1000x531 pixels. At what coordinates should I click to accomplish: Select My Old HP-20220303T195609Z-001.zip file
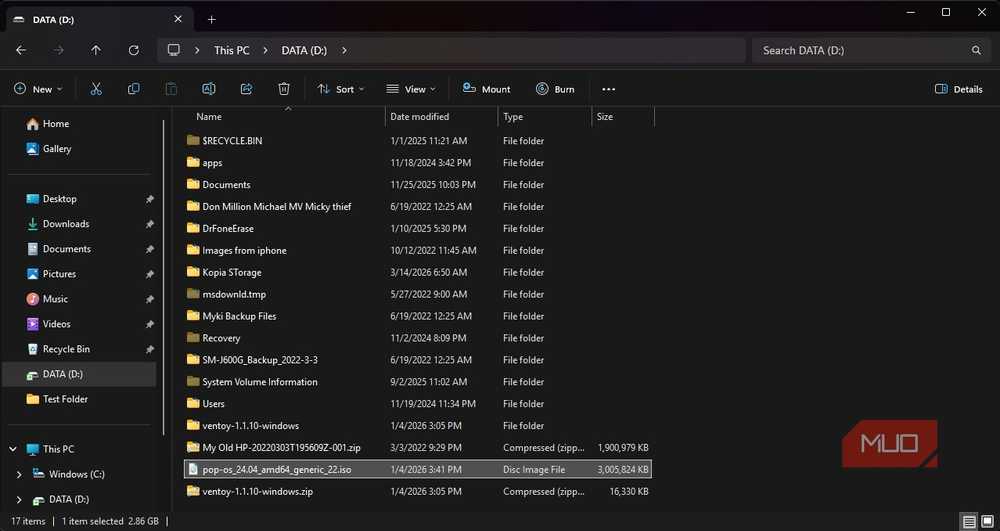click(418, 447)
